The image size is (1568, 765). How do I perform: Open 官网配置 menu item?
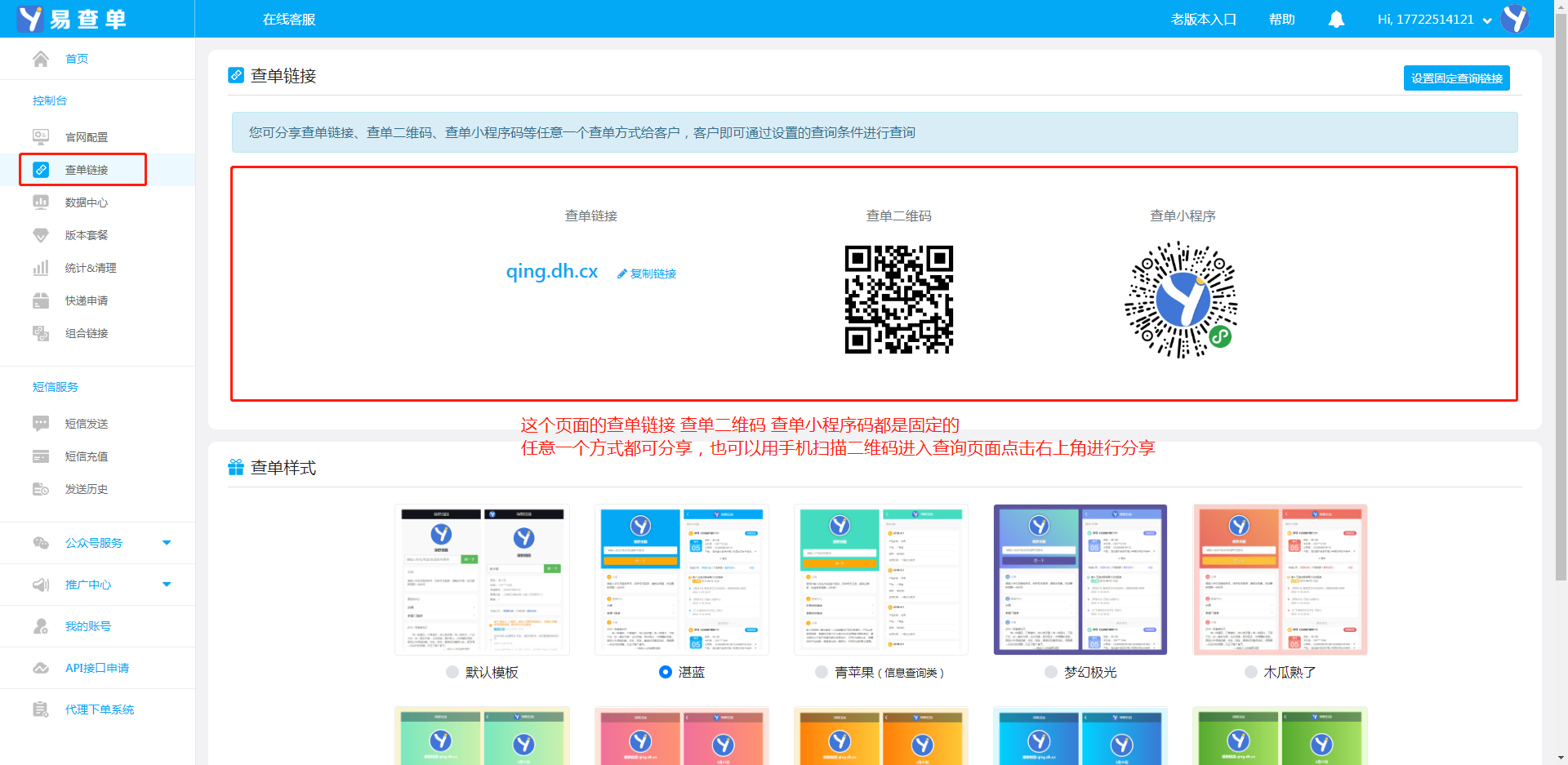(87, 137)
